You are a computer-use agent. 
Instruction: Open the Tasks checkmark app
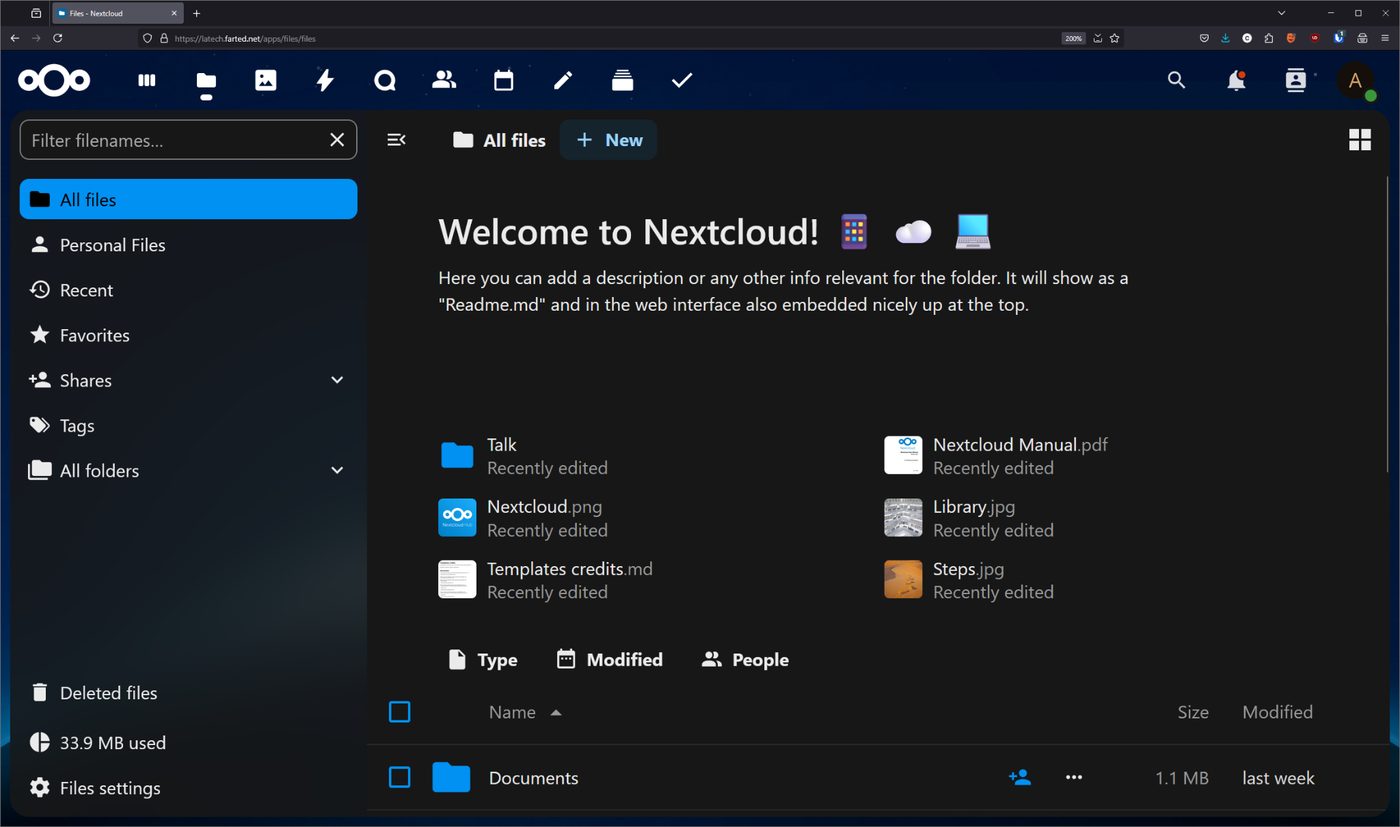pyautogui.click(x=682, y=80)
